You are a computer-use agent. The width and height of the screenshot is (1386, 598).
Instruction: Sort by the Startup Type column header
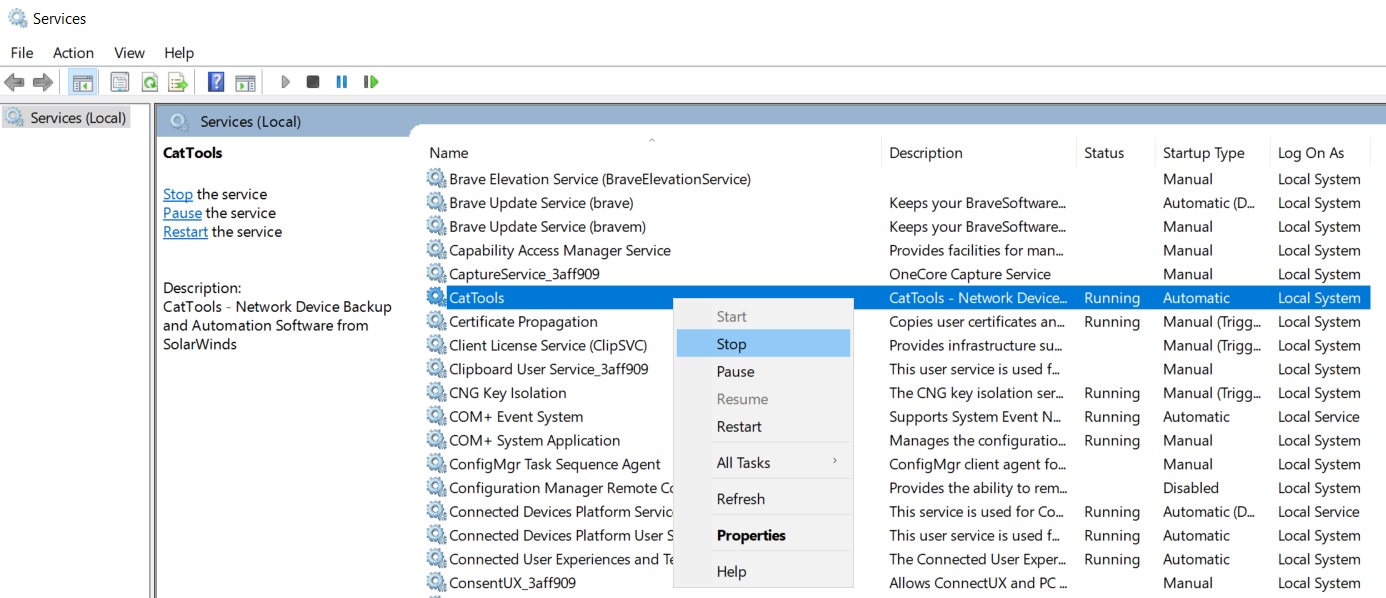point(1203,152)
